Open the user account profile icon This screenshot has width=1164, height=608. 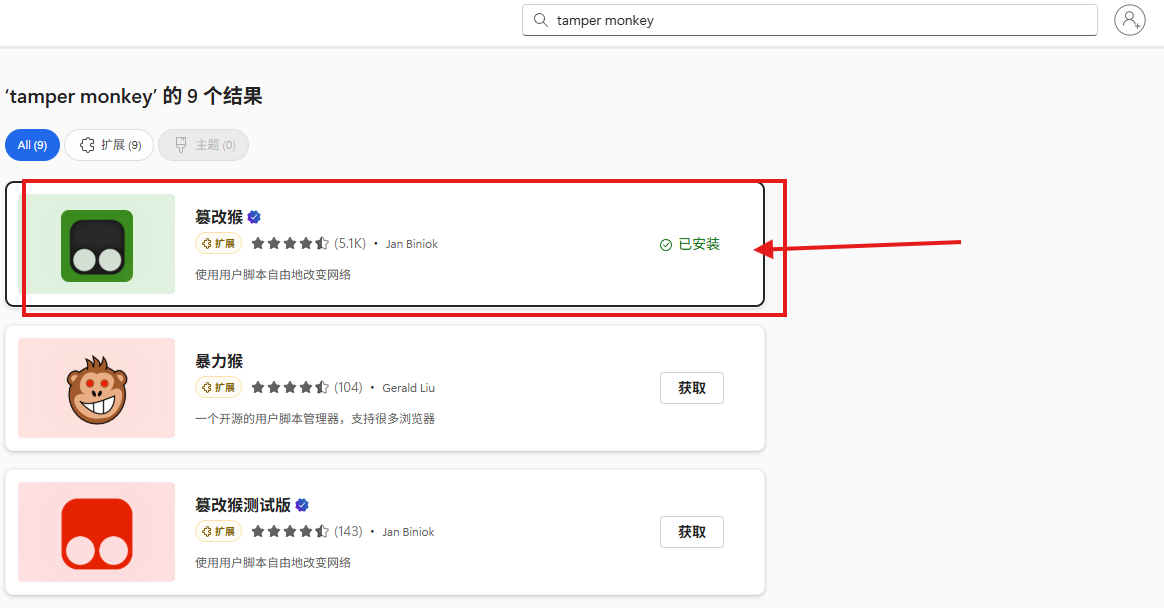tap(1129, 20)
